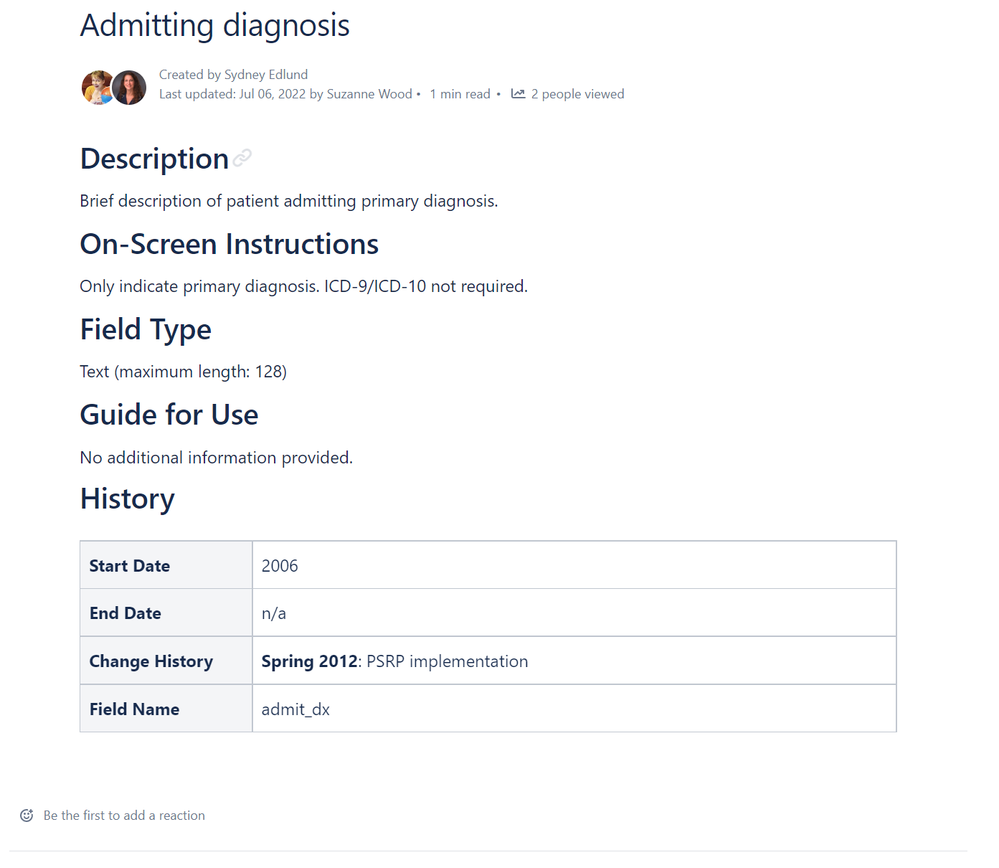Click the Description heading anchor link icon
This screenshot has height=868, width=999.
(x=242, y=158)
